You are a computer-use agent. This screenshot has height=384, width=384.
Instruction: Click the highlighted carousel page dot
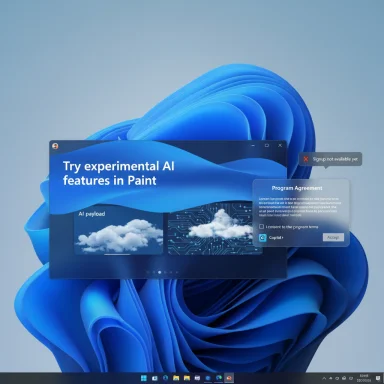[160, 272]
